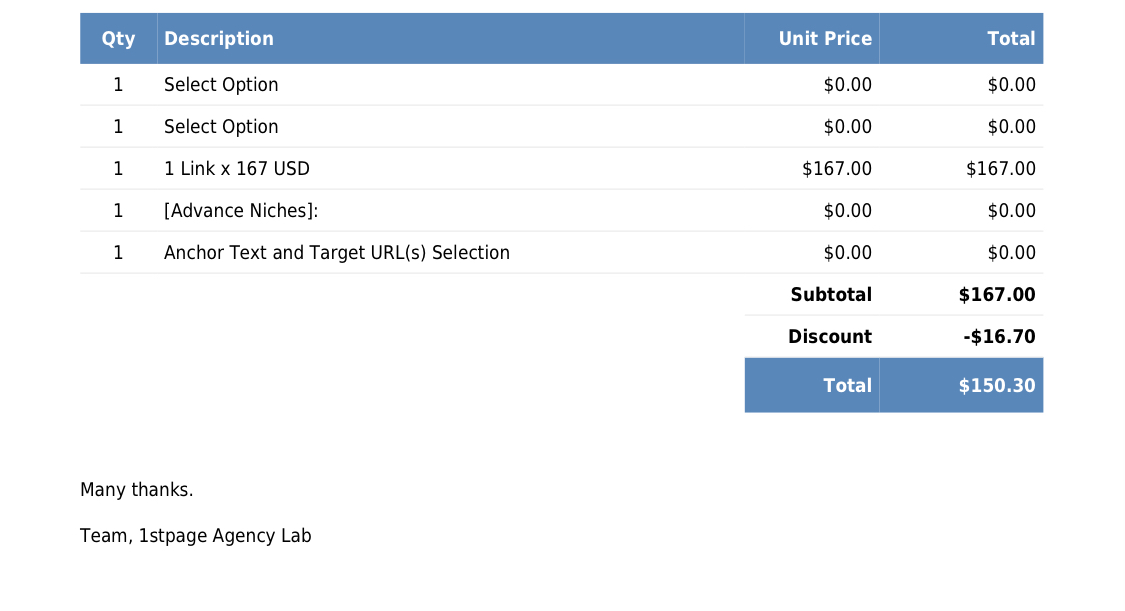The width and height of the screenshot is (1125, 611).
Task: Select the first Select Option row
Action: [x=562, y=85]
